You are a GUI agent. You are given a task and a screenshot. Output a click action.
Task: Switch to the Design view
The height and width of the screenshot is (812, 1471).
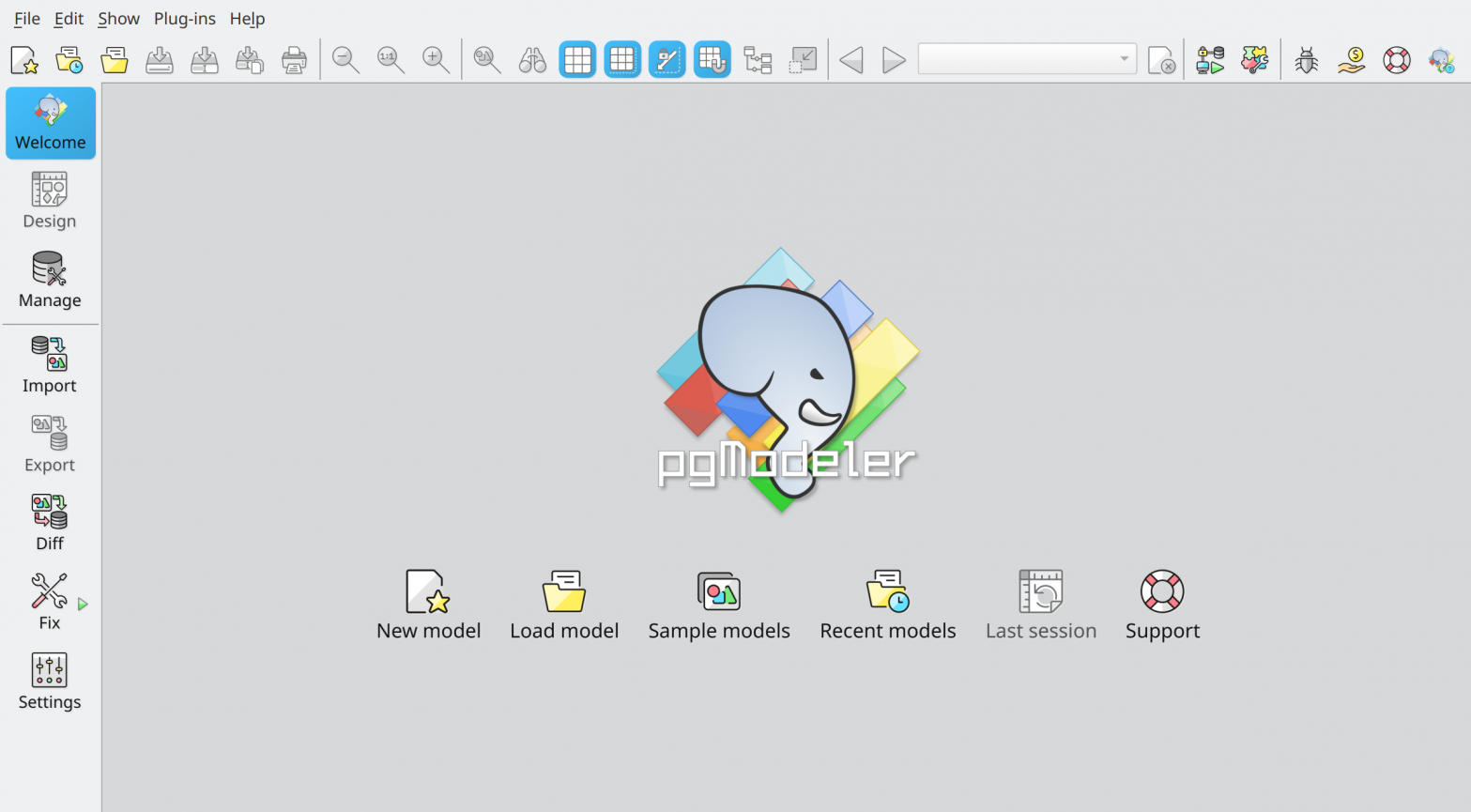point(50,201)
